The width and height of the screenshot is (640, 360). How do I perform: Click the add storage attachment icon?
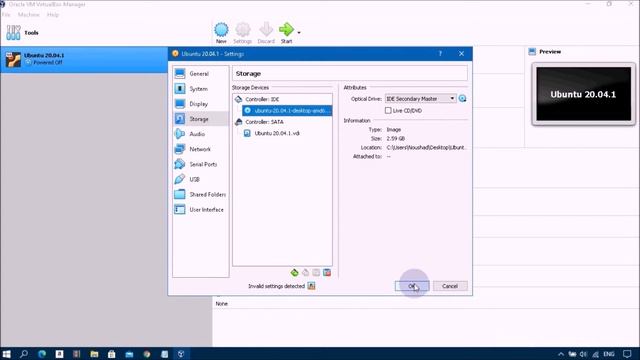point(316,273)
